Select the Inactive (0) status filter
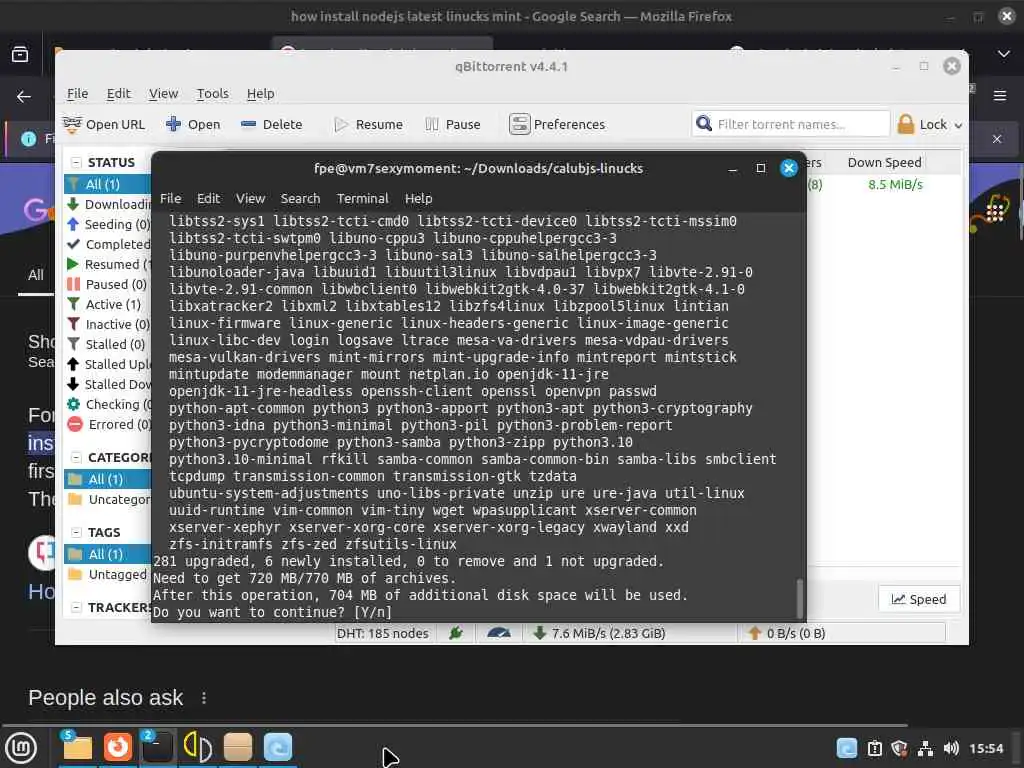 [108, 325]
